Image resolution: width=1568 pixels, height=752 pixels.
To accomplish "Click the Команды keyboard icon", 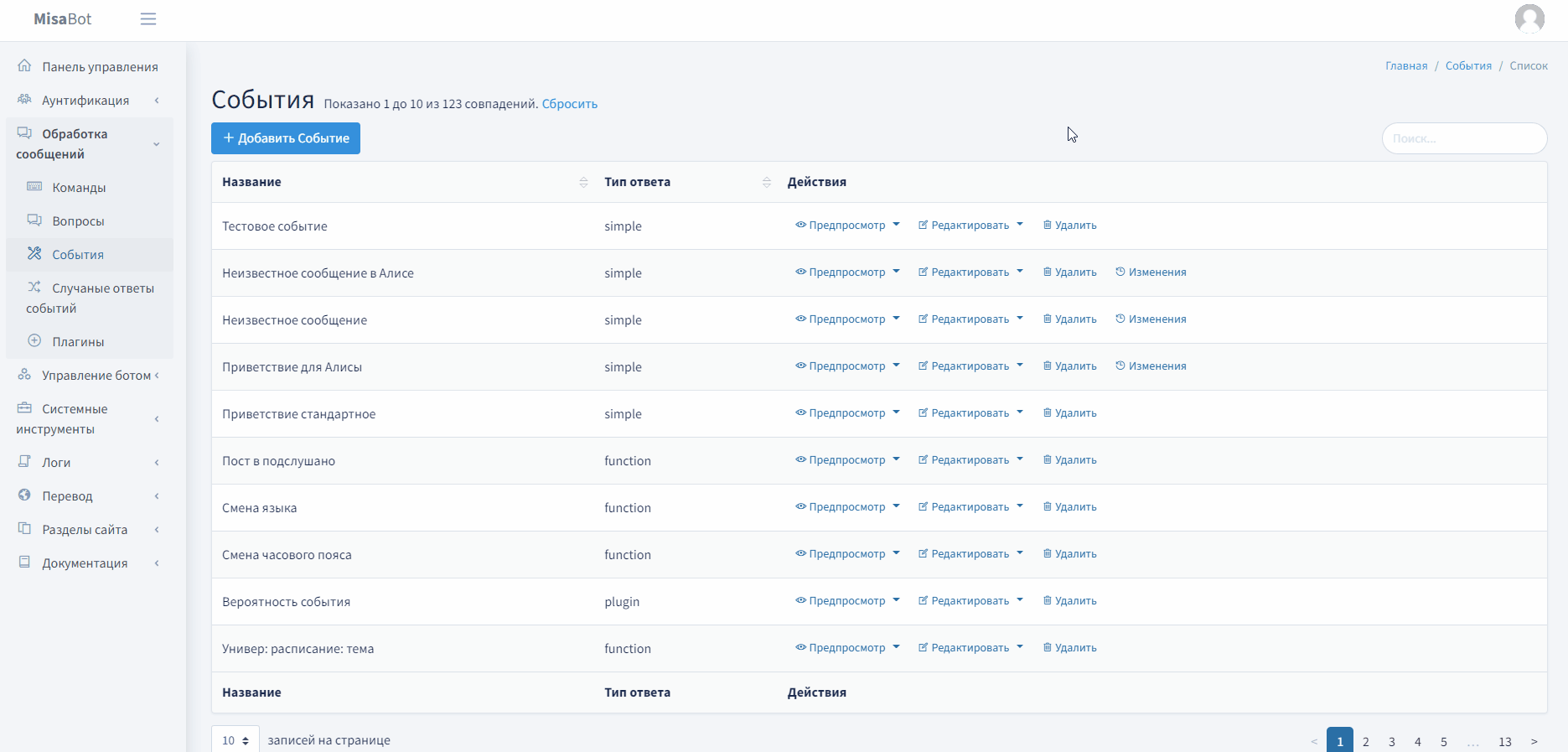I will click(34, 186).
